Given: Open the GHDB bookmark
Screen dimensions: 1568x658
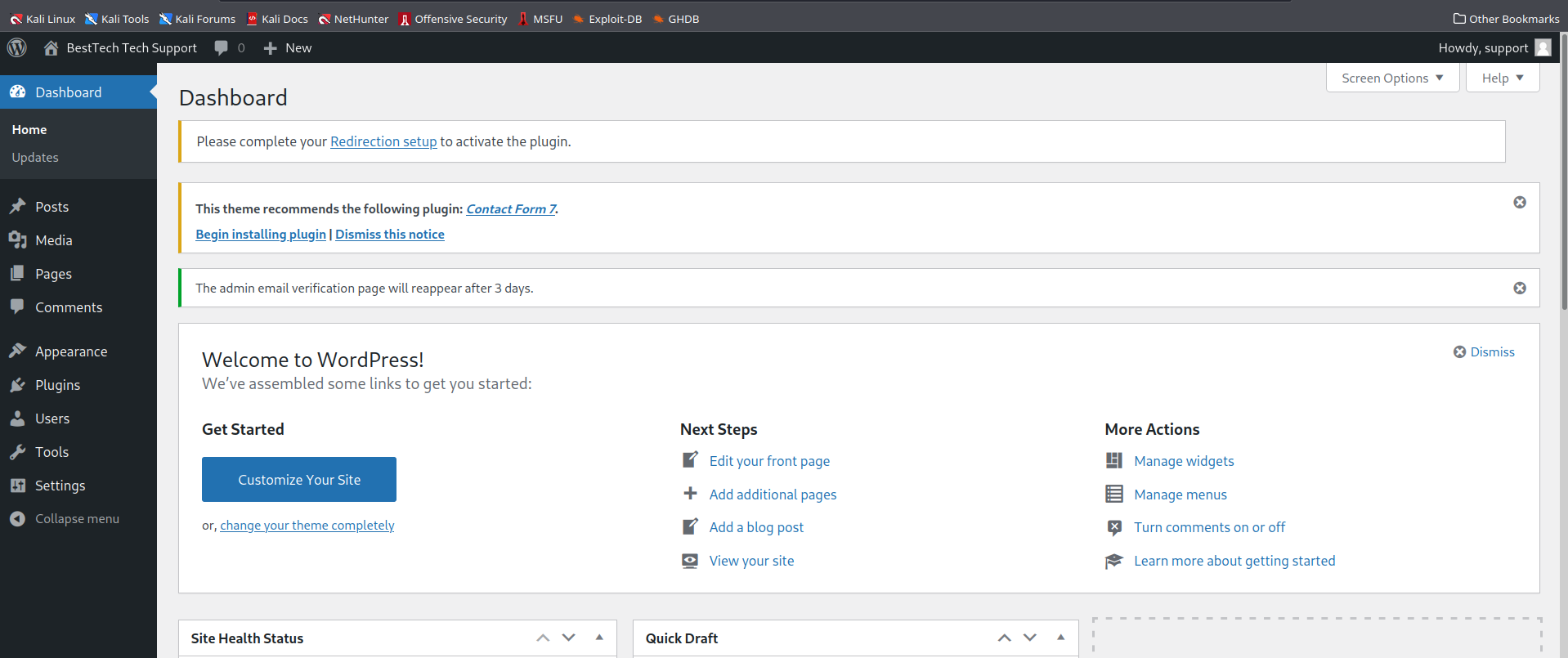Looking at the screenshot, I should point(675,19).
